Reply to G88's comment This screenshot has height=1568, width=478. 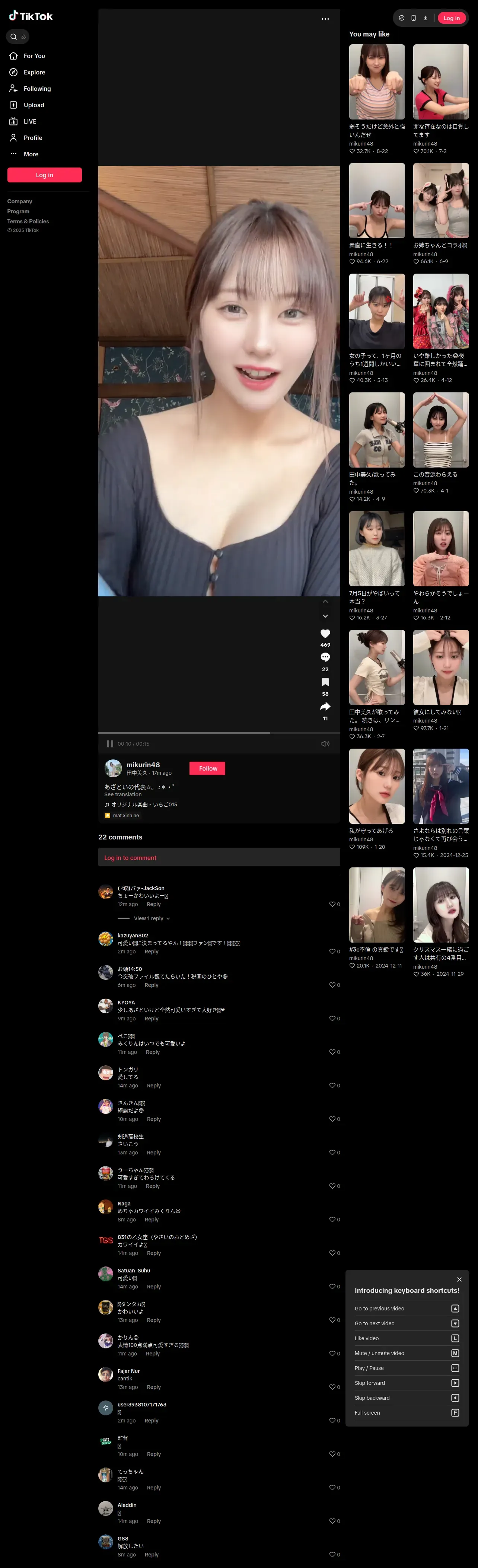coord(151,1555)
